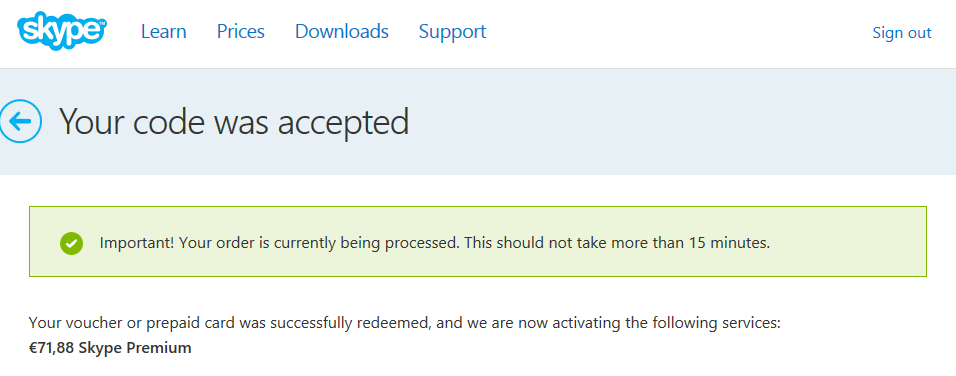The image size is (956, 376).
Task: Sign out of the Skype account
Action: click(x=902, y=32)
